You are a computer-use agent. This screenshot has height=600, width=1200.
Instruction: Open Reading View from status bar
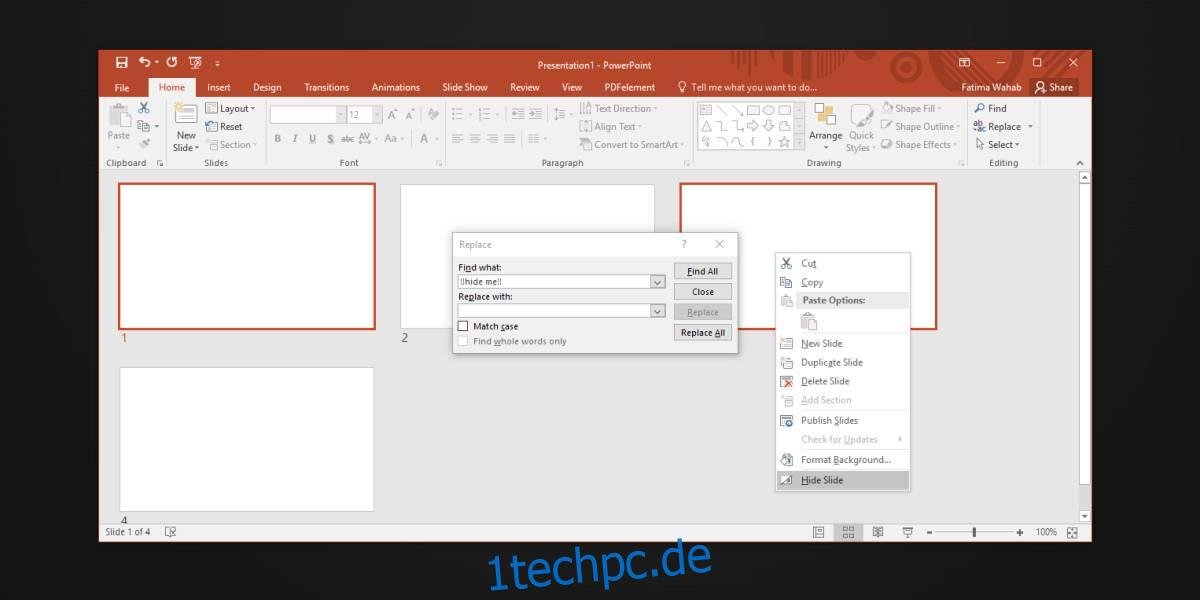tap(878, 532)
